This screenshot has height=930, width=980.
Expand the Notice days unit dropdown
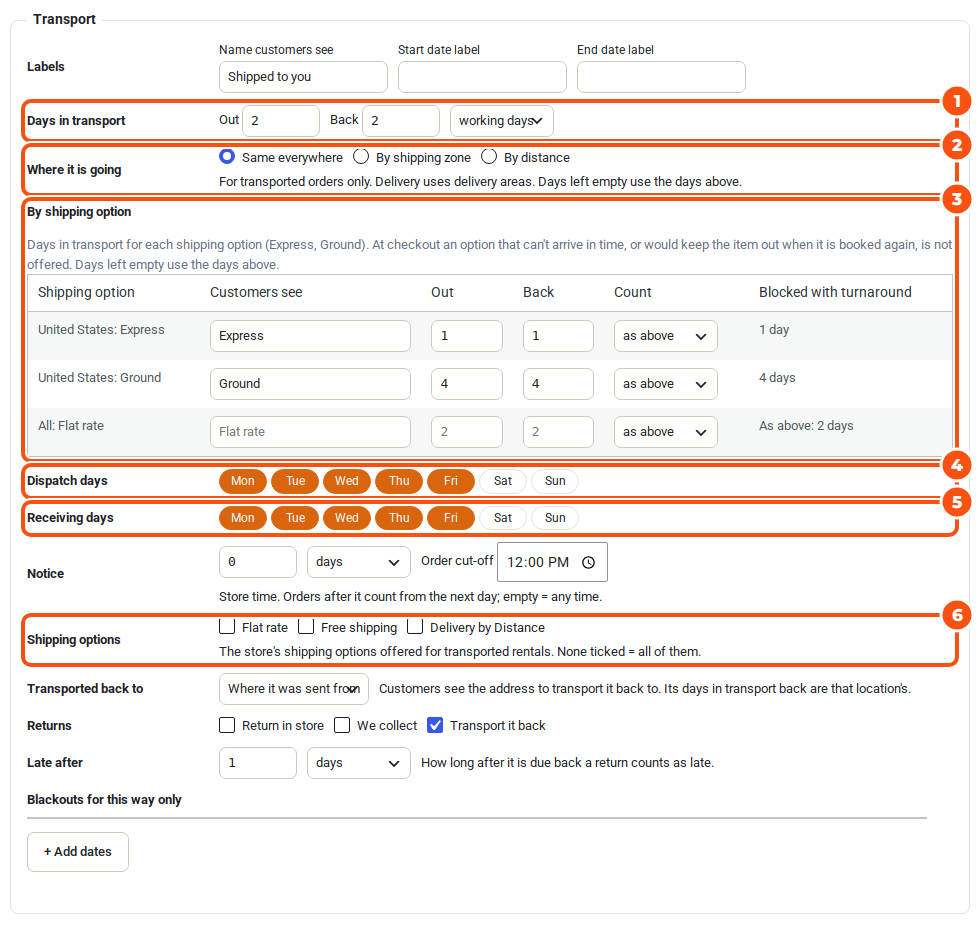pos(359,562)
